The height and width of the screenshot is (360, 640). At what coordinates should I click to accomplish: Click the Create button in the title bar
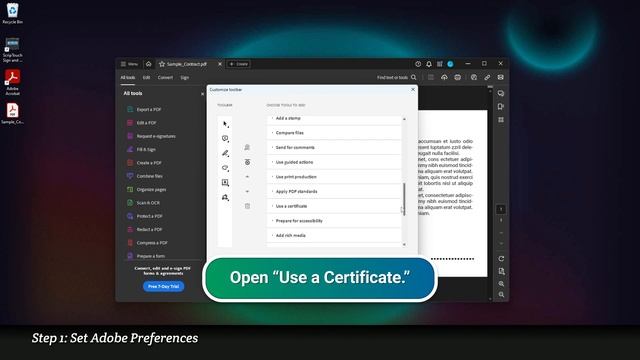point(238,64)
